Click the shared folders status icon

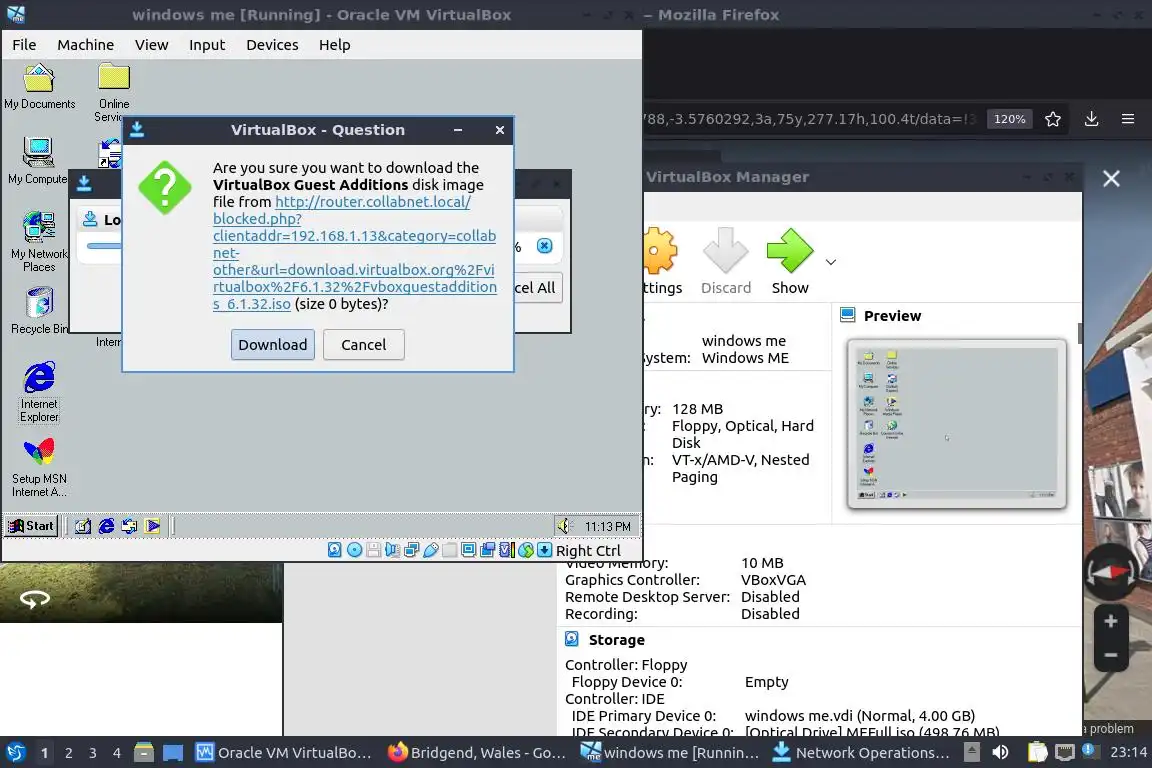pyautogui.click(x=450, y=550)
